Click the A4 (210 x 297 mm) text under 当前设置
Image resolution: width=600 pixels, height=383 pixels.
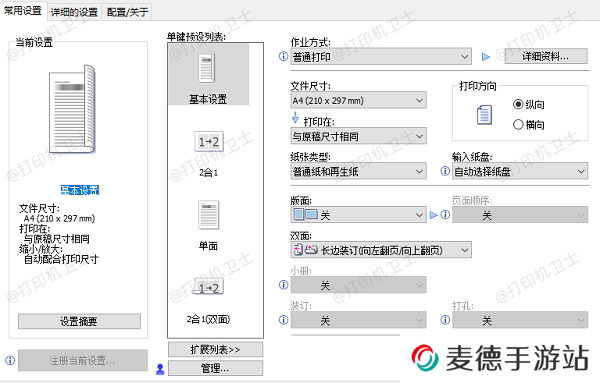click(59, 218)
